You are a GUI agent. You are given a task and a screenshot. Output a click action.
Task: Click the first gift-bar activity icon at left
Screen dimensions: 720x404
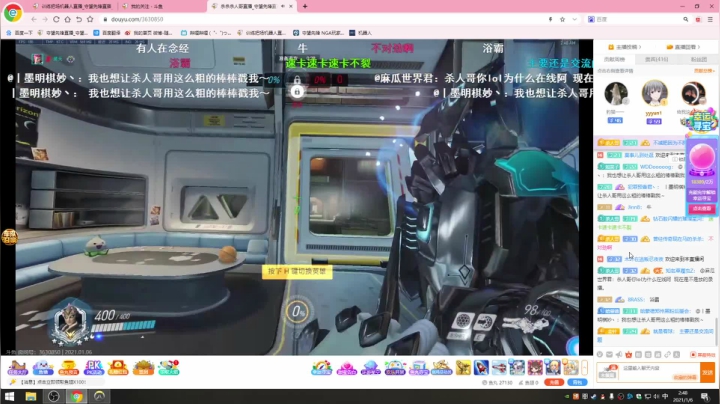(x=17, y=368)
